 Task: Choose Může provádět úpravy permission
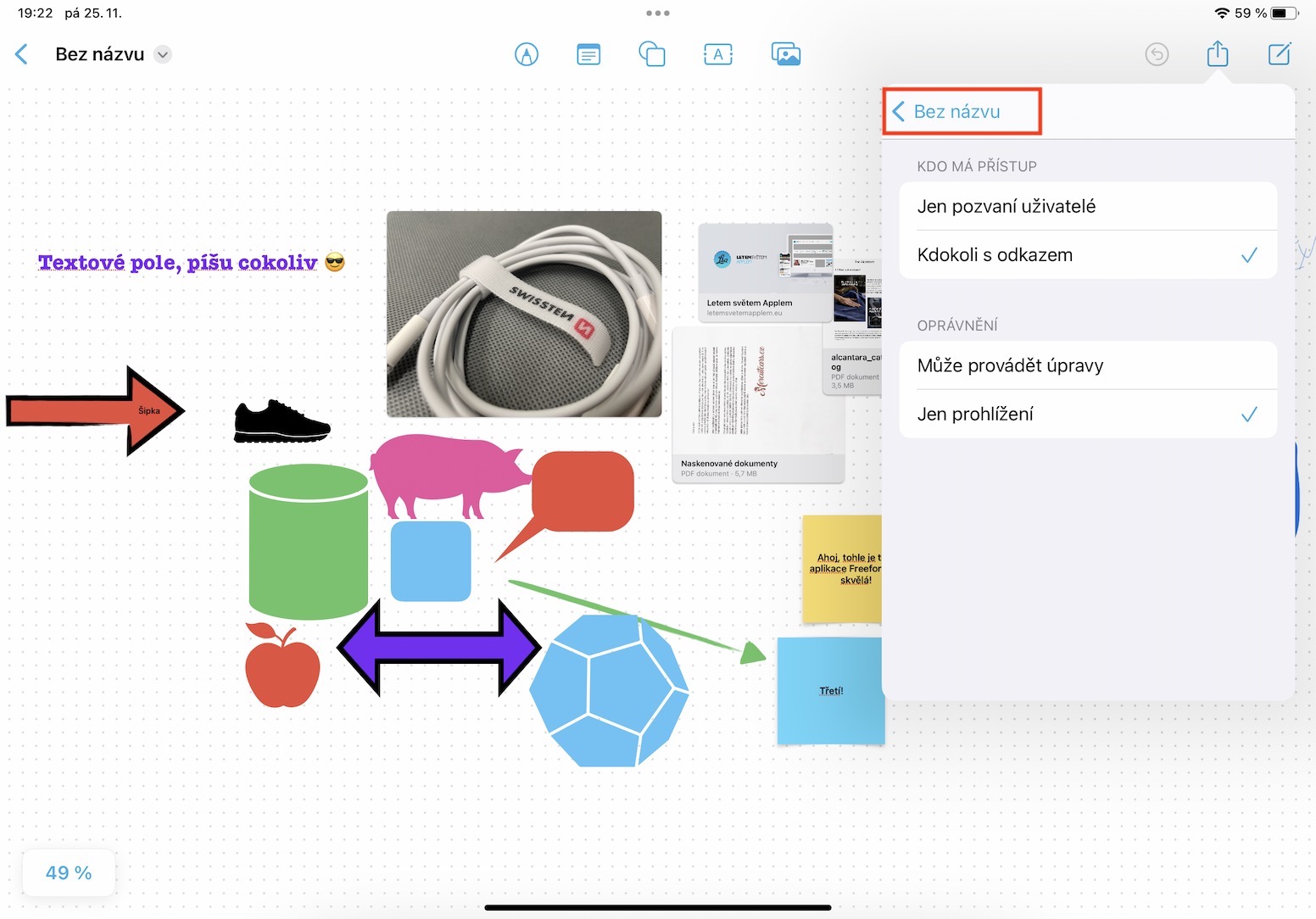pyautogui.click(x=1088, y=365)
